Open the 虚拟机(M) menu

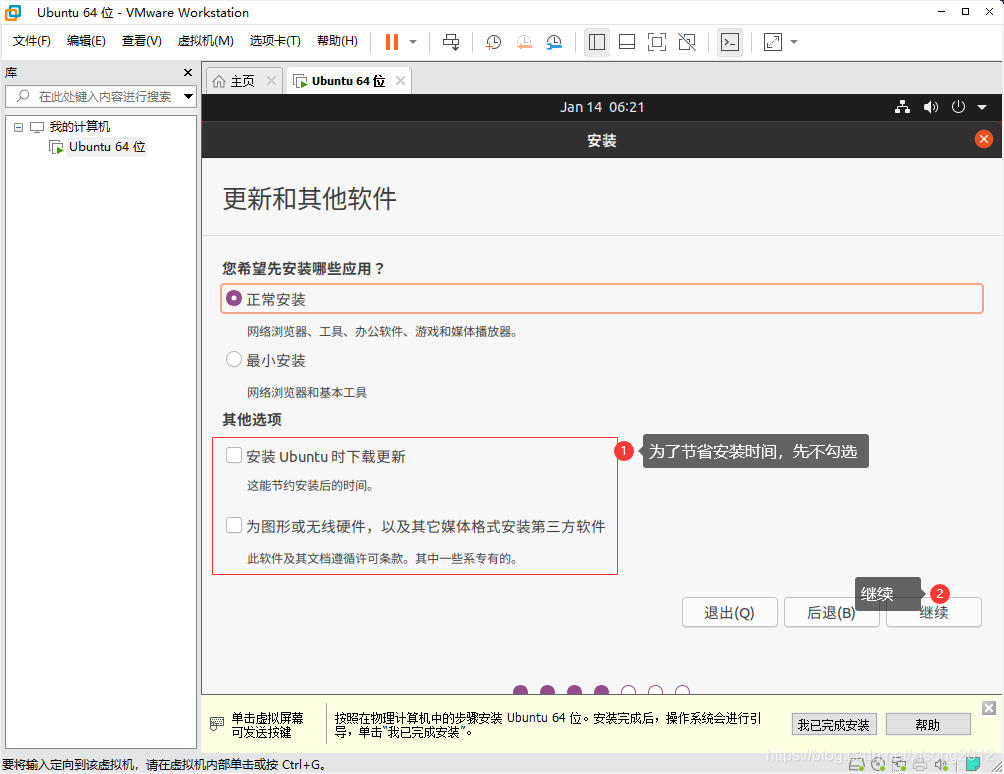pos(205,41)
